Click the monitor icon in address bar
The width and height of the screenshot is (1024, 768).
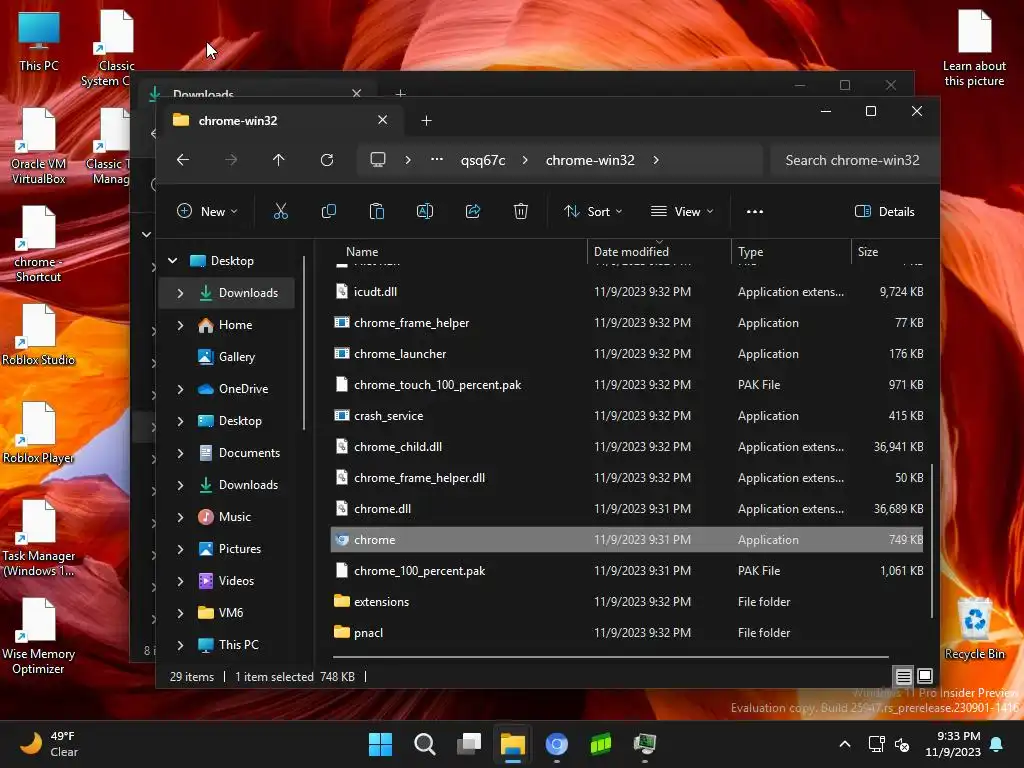pos(377,160)
